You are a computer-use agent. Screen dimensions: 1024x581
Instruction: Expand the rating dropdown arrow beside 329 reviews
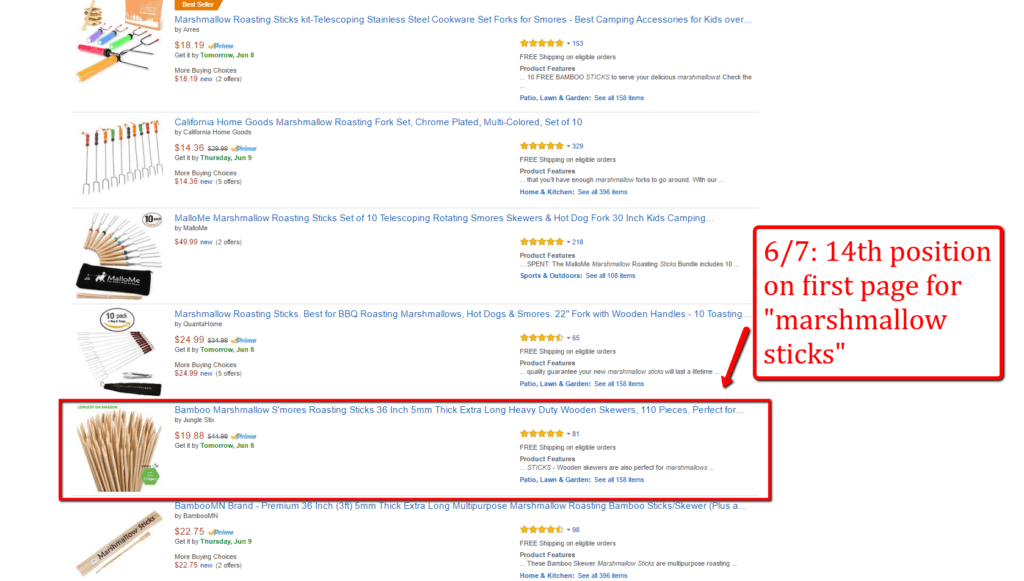pyautogui.click(x=568, y=146)
